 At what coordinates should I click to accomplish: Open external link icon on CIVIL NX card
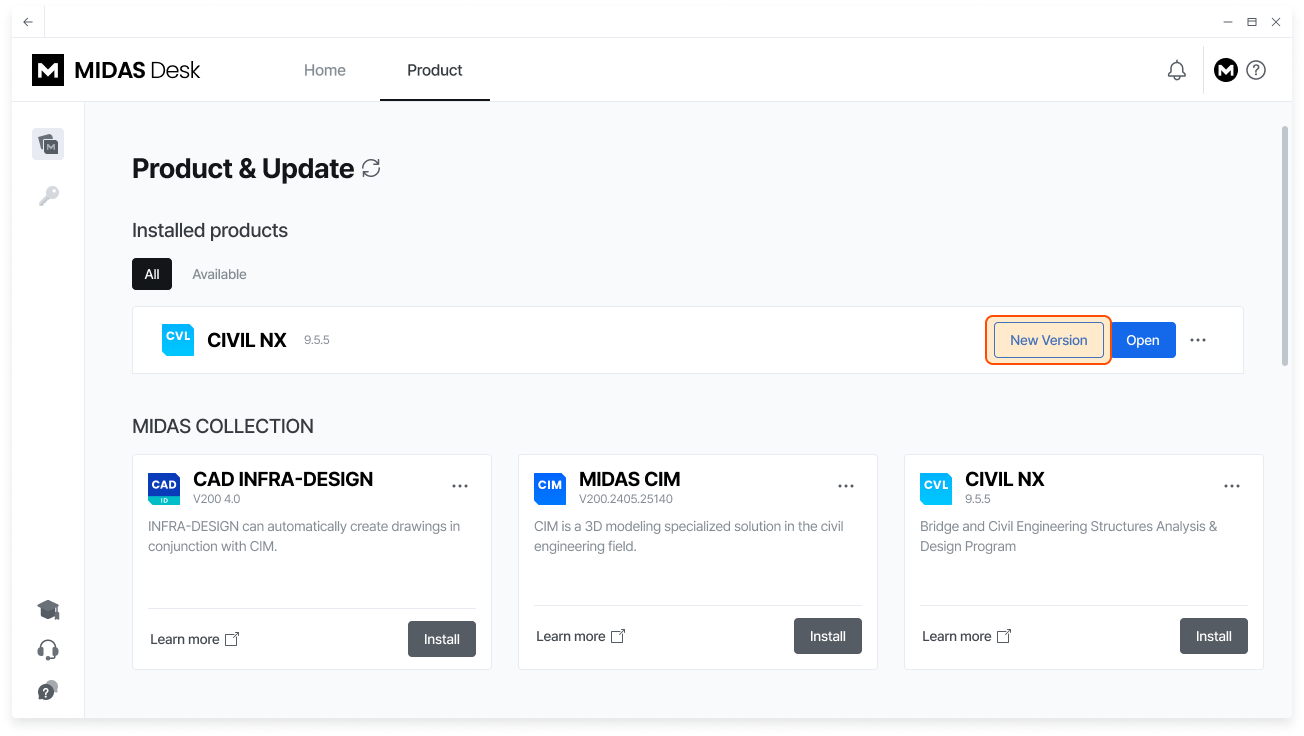point(1004,636)
